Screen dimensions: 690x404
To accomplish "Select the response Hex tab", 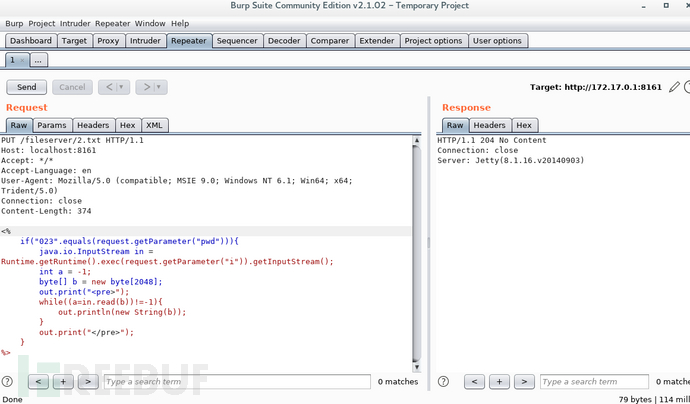I will click(524, 125).
